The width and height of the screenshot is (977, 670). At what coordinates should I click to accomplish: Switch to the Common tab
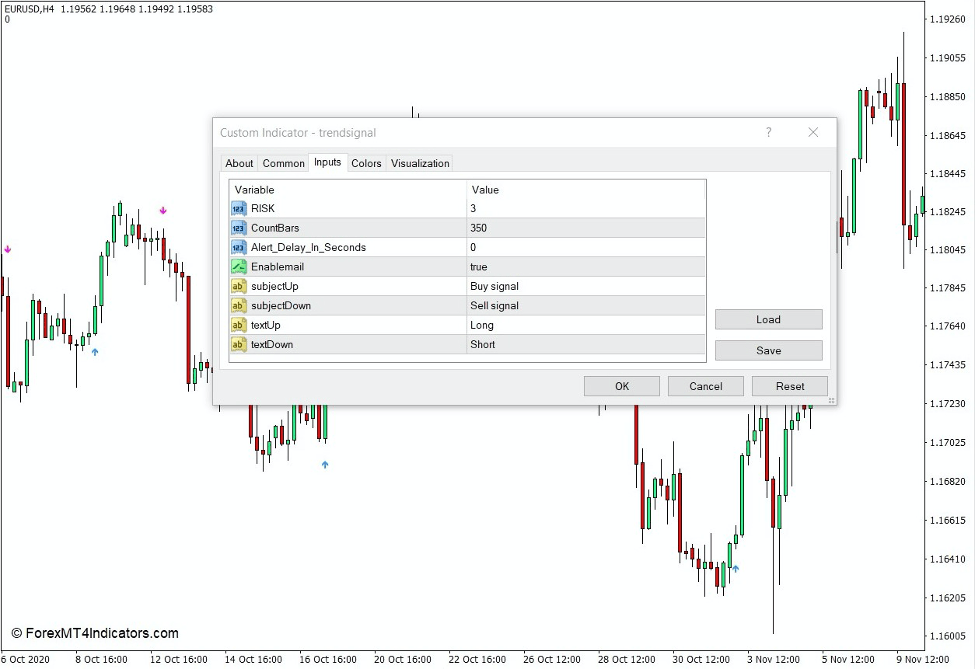tap(283, 163)
